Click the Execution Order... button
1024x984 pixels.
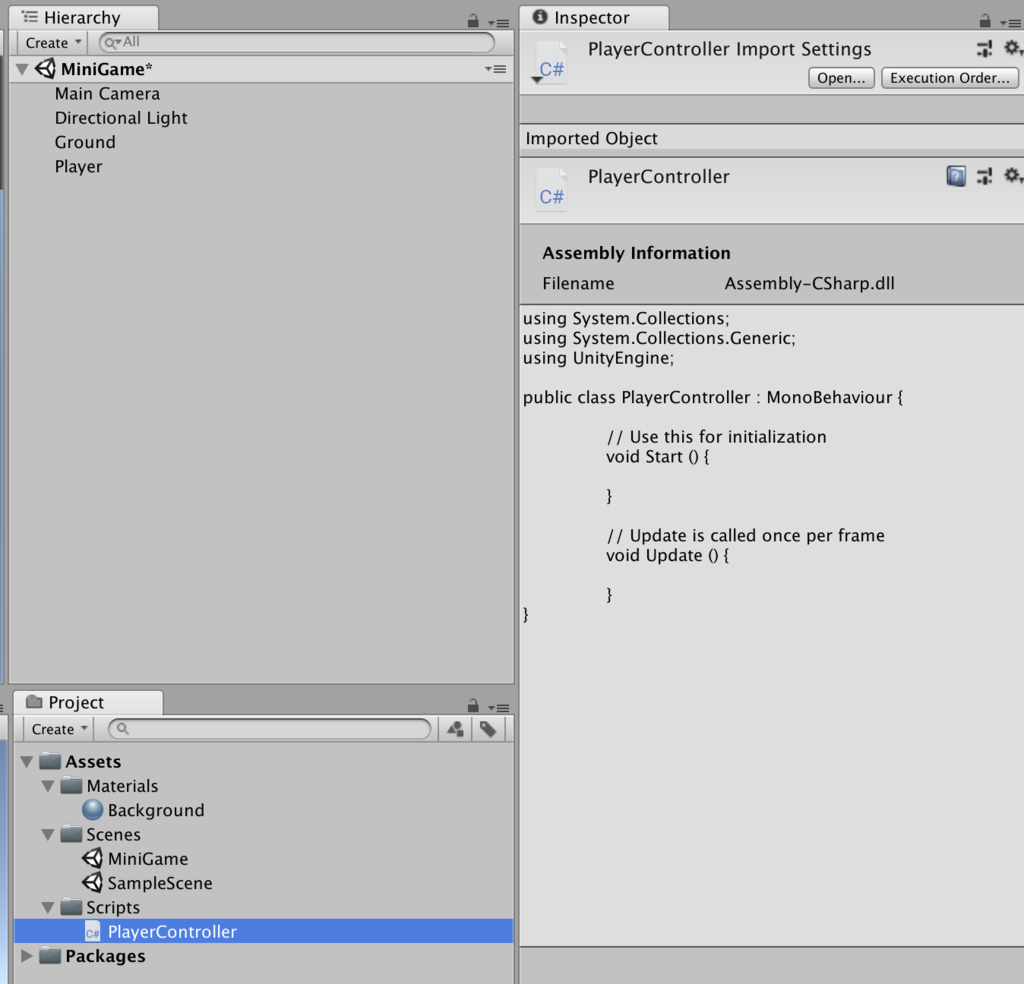(x=950, y=78)
